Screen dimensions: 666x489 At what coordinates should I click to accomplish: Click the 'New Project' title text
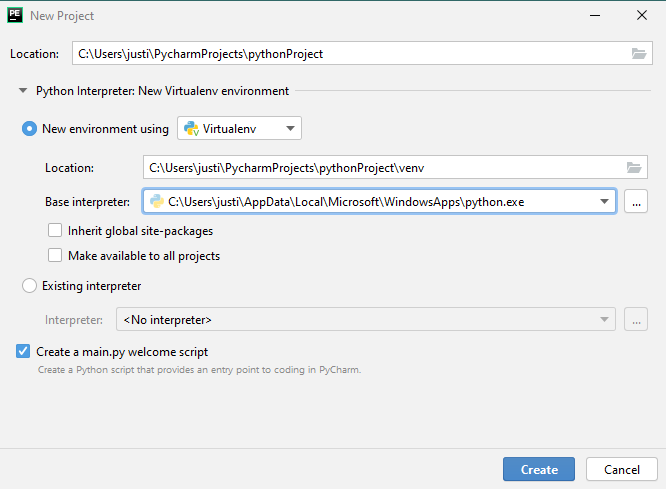[x=62, y=16]
